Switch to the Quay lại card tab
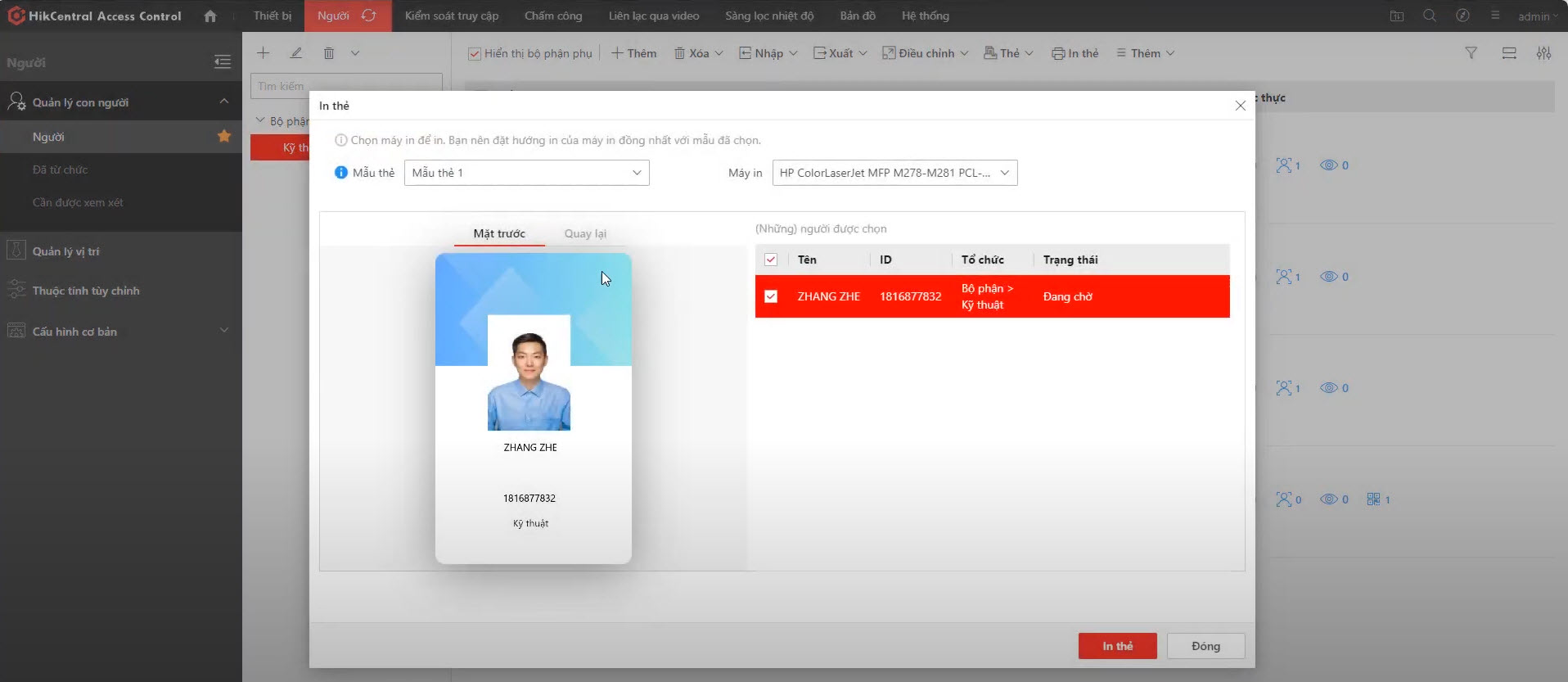Viewport: 1568px width, 682px height. tap(585, 233)
